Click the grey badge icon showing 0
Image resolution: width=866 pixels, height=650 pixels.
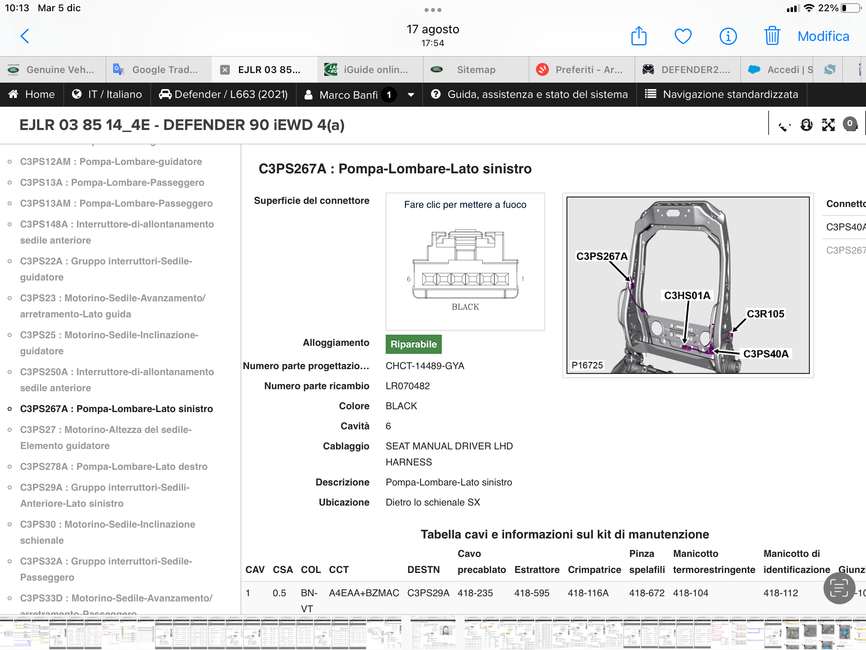[850, 125]
